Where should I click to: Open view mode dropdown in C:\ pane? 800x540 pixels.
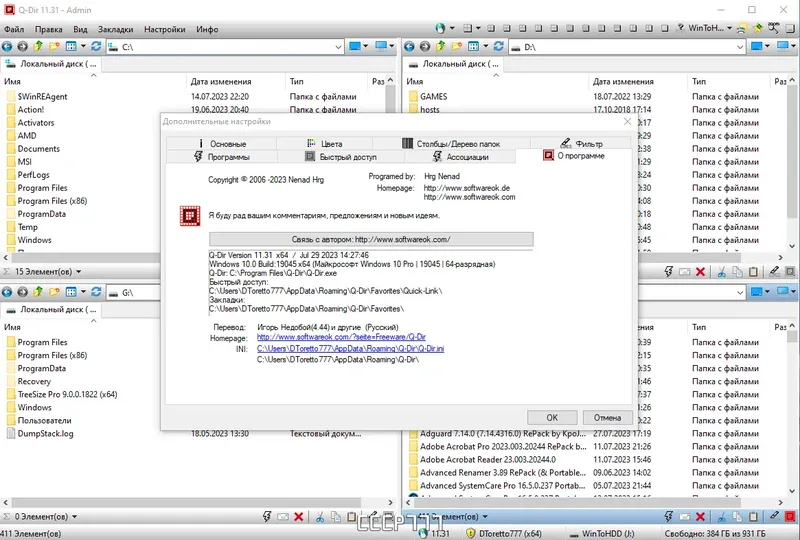point(83,46)
